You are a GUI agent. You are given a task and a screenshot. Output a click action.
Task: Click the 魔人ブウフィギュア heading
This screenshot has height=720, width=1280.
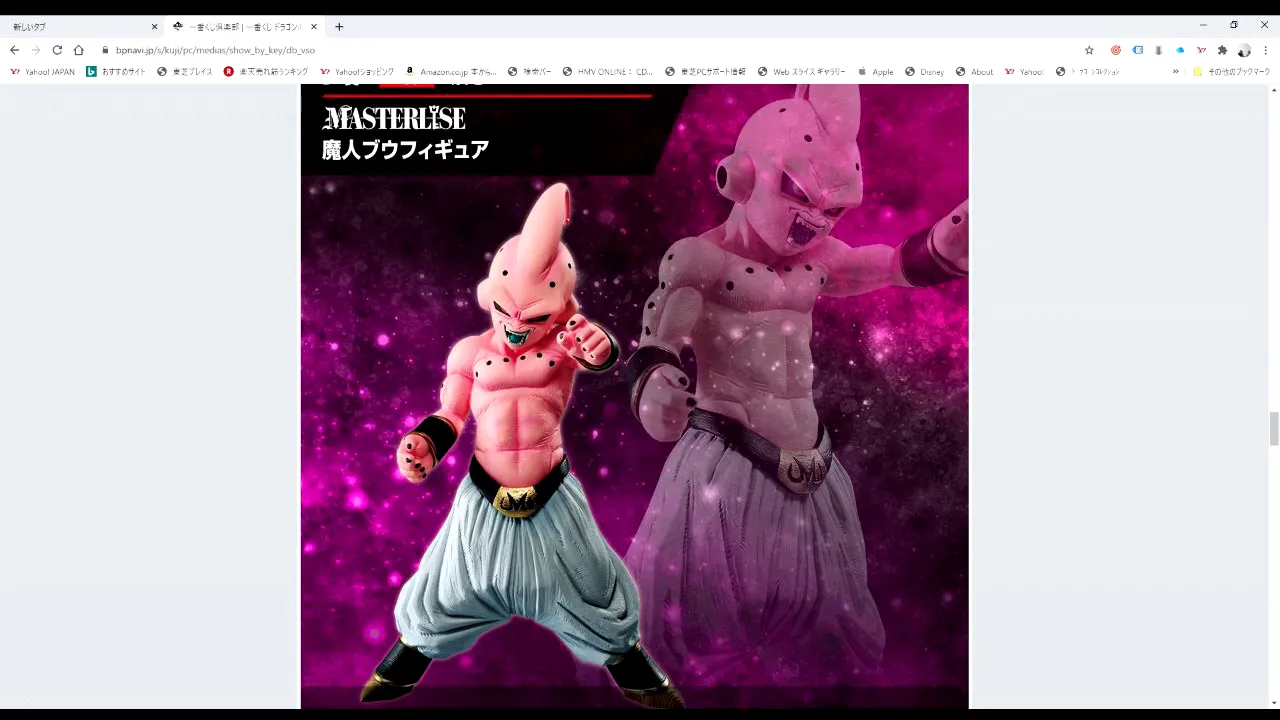point(405,150)
